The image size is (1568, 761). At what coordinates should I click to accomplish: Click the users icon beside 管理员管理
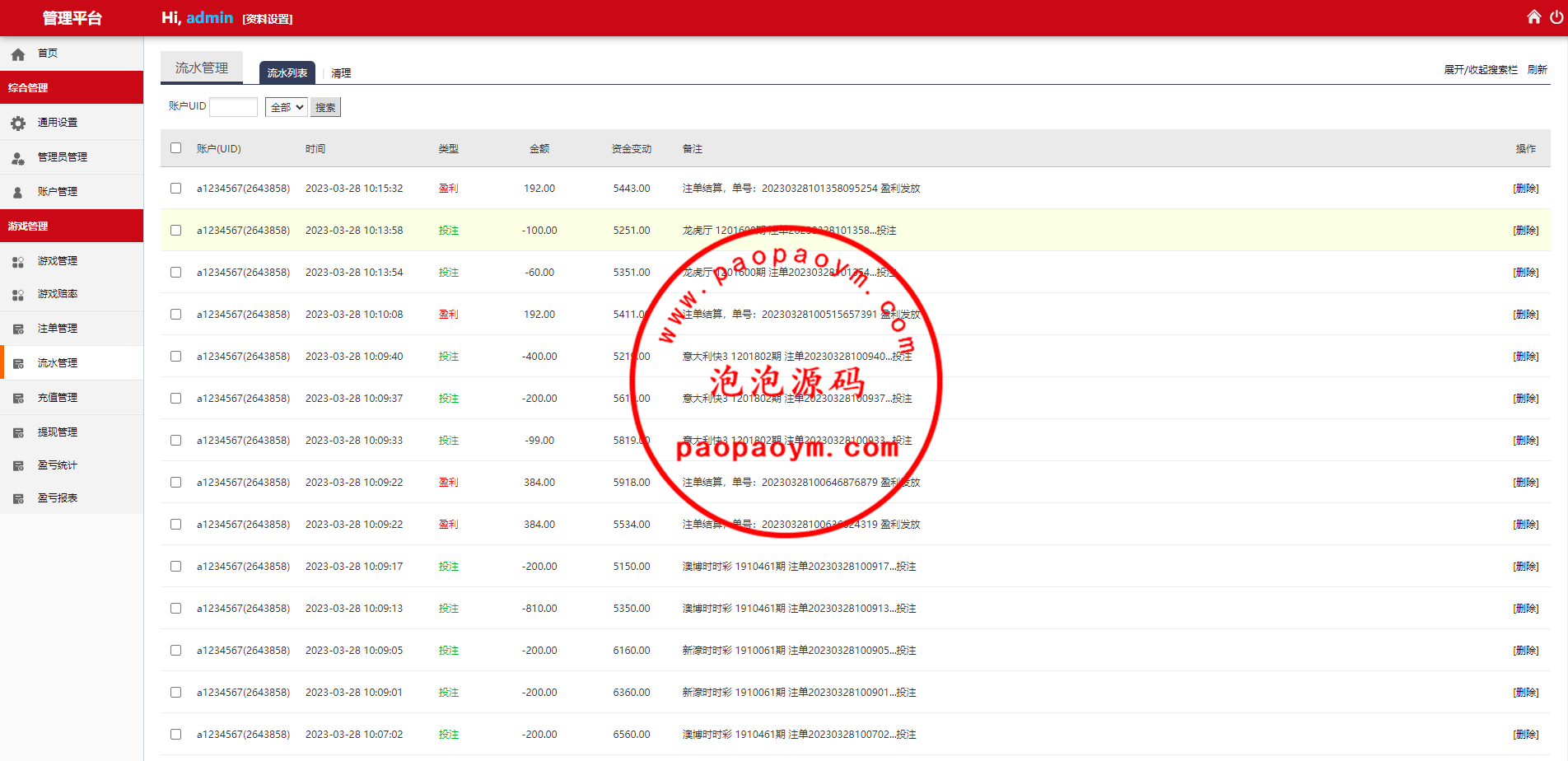point(18,157)
